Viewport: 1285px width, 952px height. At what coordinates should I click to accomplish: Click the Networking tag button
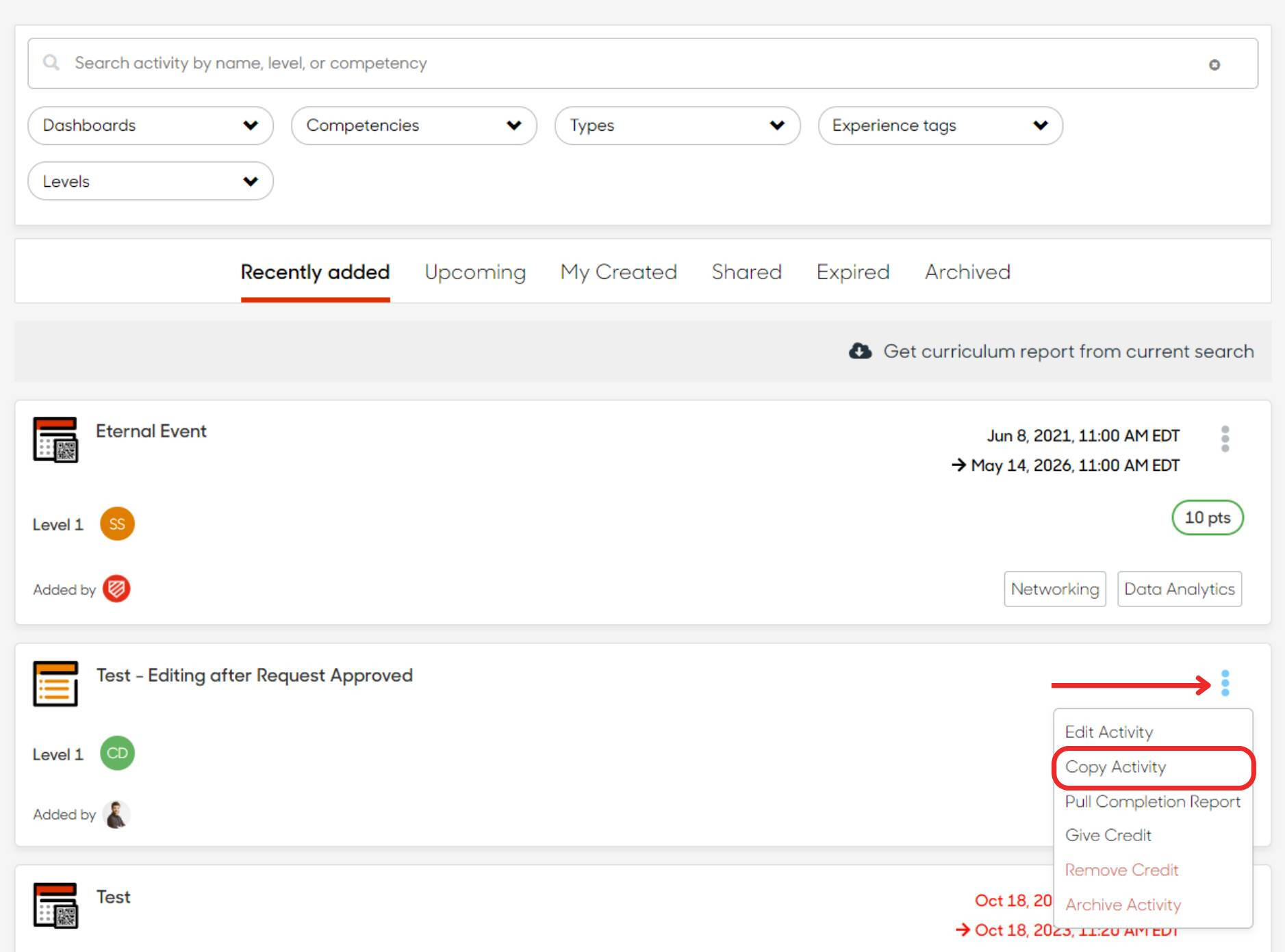coord(1054,589)
